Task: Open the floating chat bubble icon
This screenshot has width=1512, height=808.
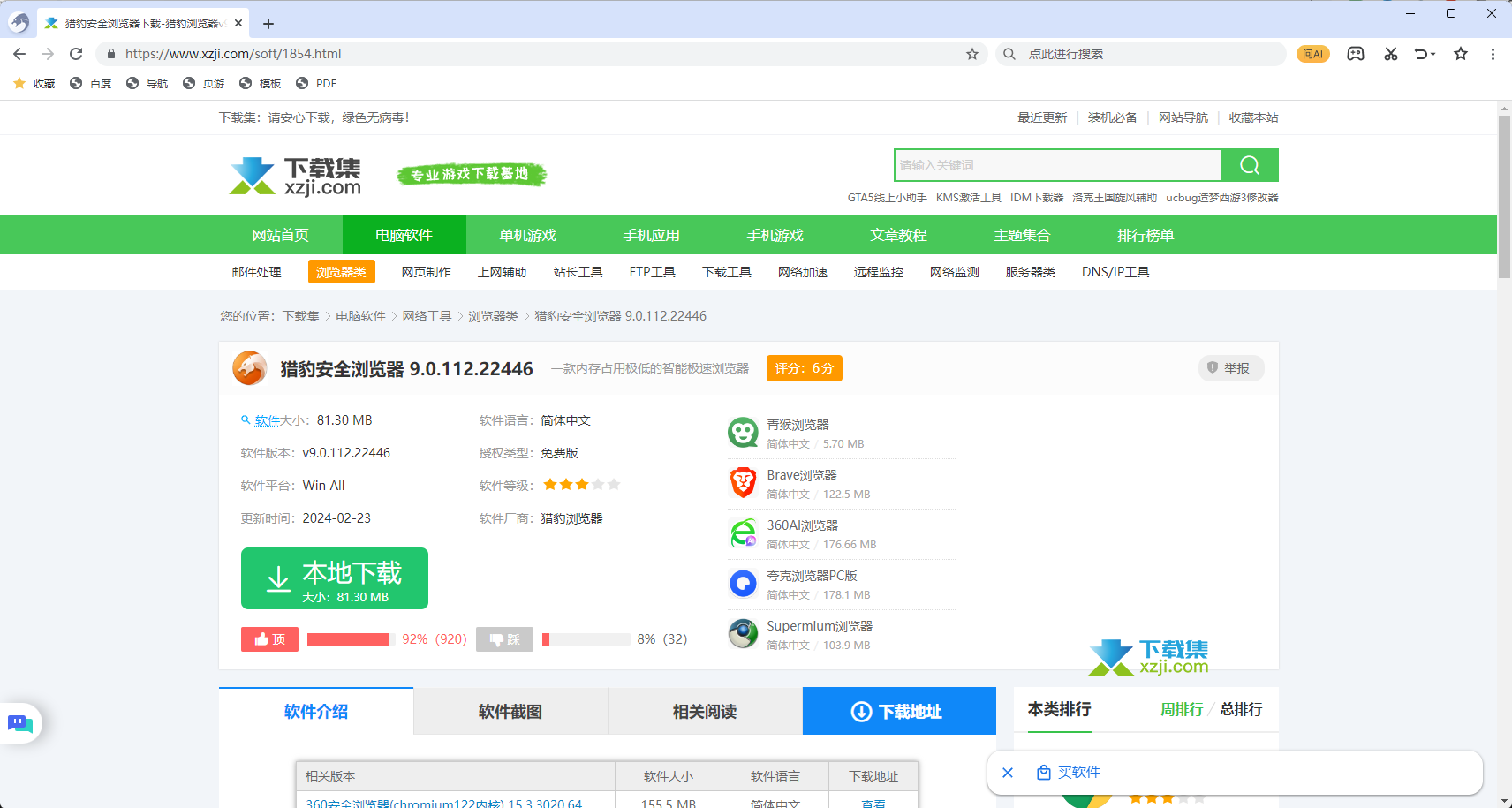Action: (x=20, y=724)
